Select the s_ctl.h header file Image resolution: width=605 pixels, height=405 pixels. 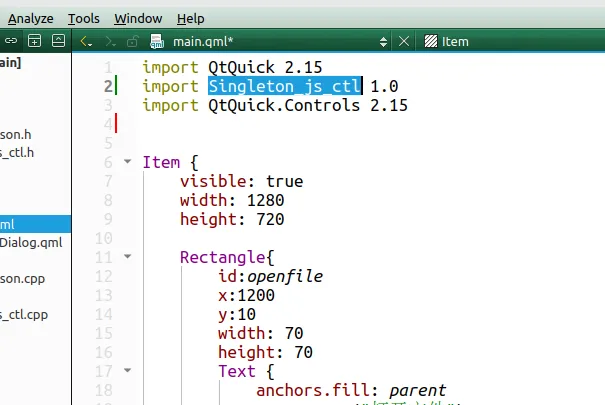tap(17, 153)
